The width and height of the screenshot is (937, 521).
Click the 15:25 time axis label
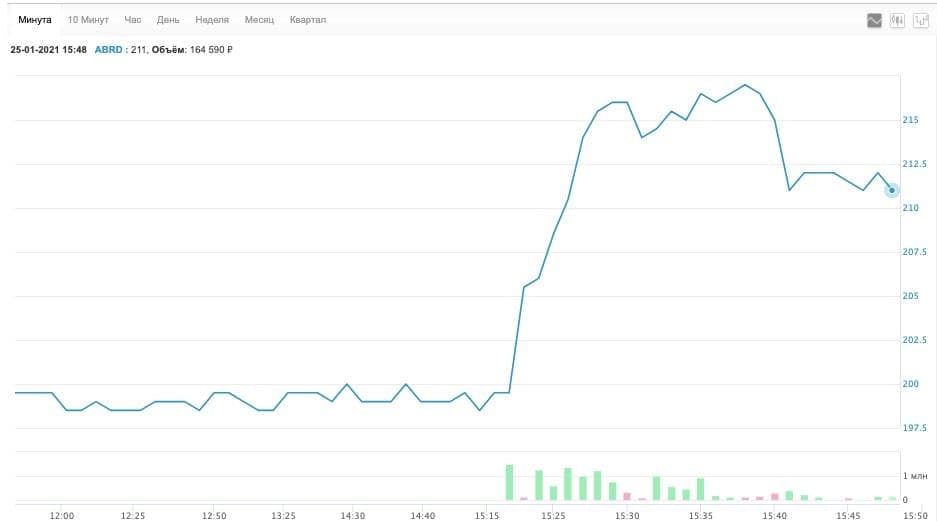click(x=553, y=516)
